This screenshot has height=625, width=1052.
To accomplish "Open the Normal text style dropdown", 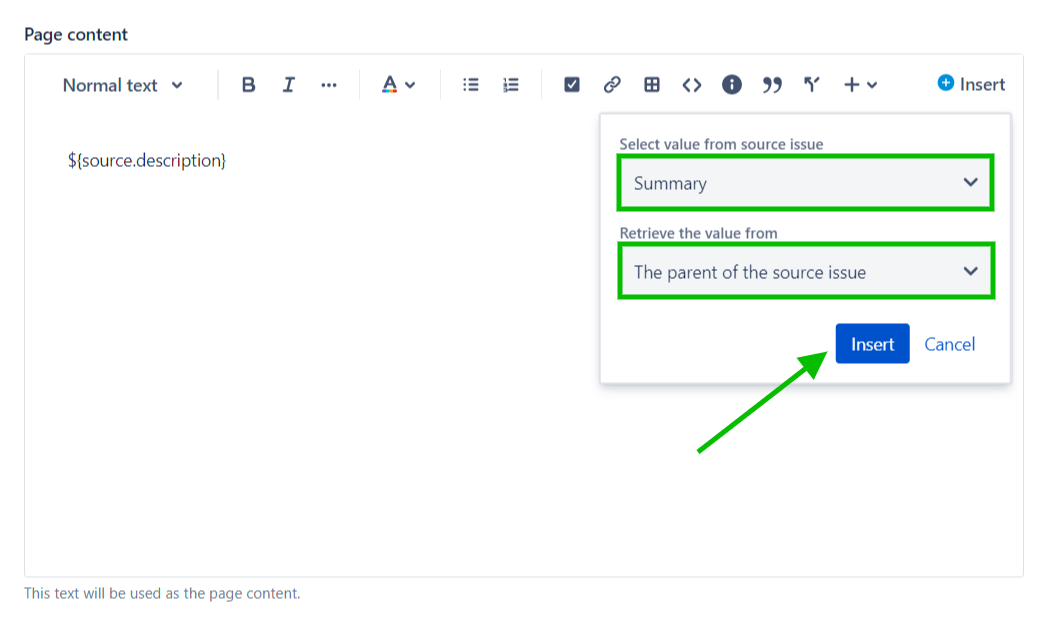I will coord(122,85).
